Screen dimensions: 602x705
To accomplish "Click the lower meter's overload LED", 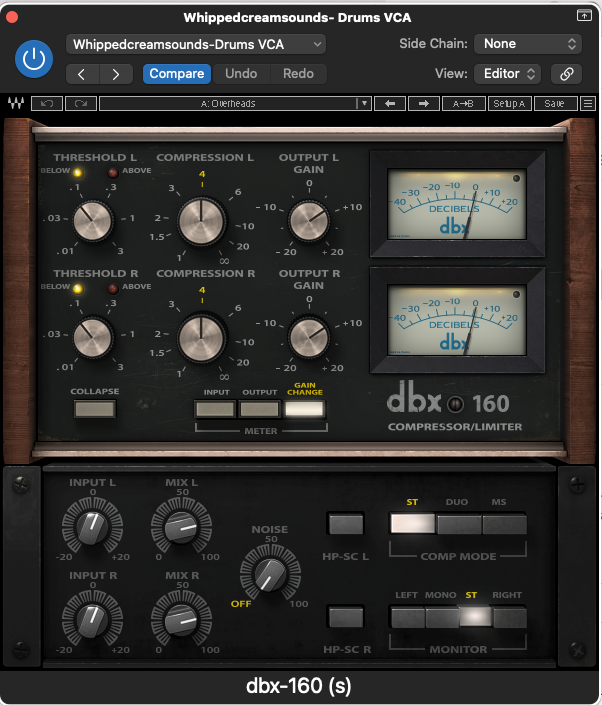I will coord(516,294).
